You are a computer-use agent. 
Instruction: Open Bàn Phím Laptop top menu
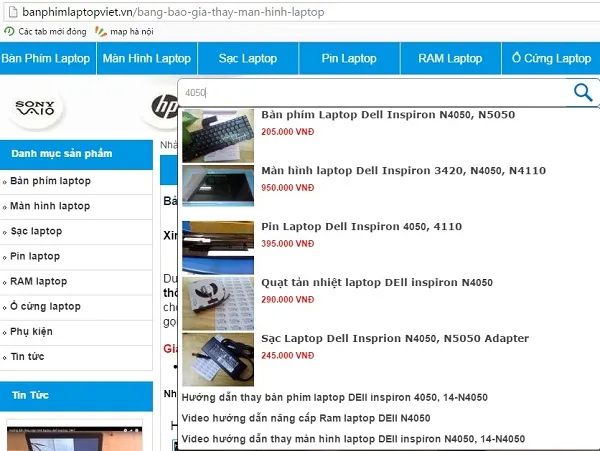(x=47, y=59)
